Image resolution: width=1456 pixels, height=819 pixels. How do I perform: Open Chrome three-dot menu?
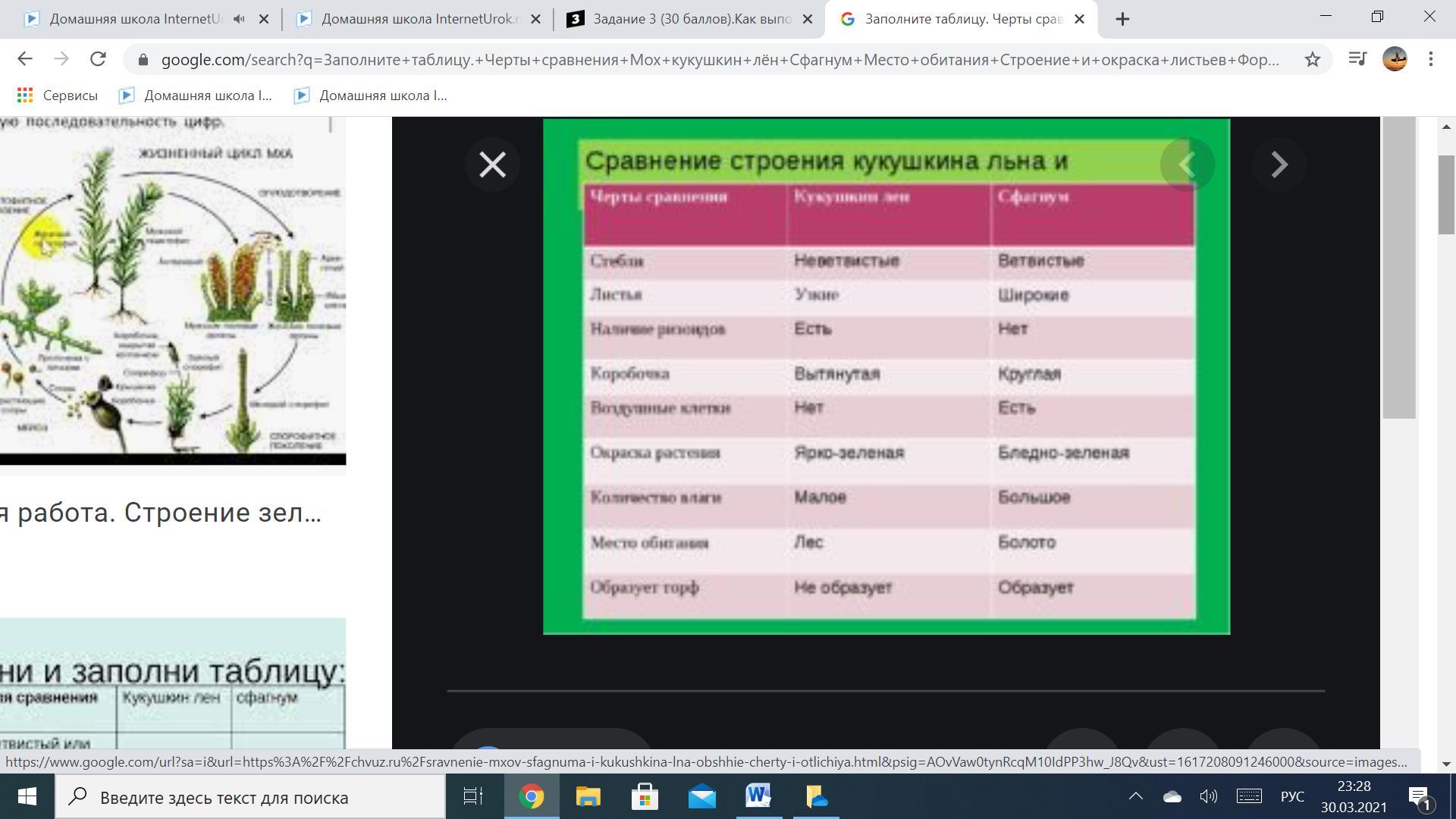tap(1430, 59)
